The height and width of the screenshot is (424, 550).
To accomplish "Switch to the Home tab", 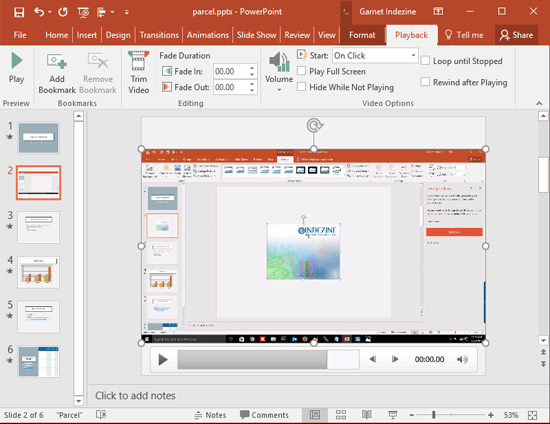I will tap(56, 35).
